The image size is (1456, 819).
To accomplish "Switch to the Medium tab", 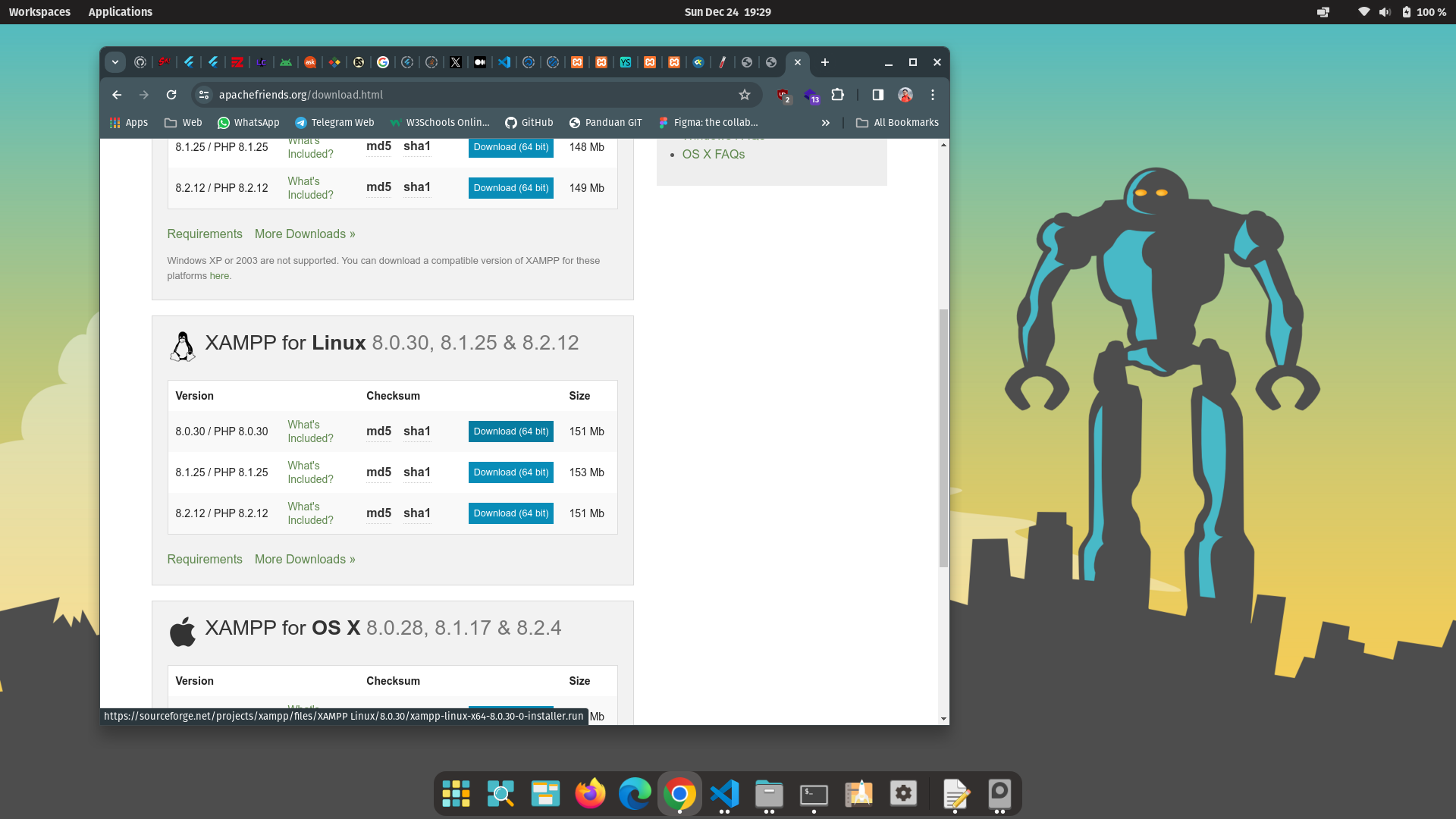I will 480,62.
